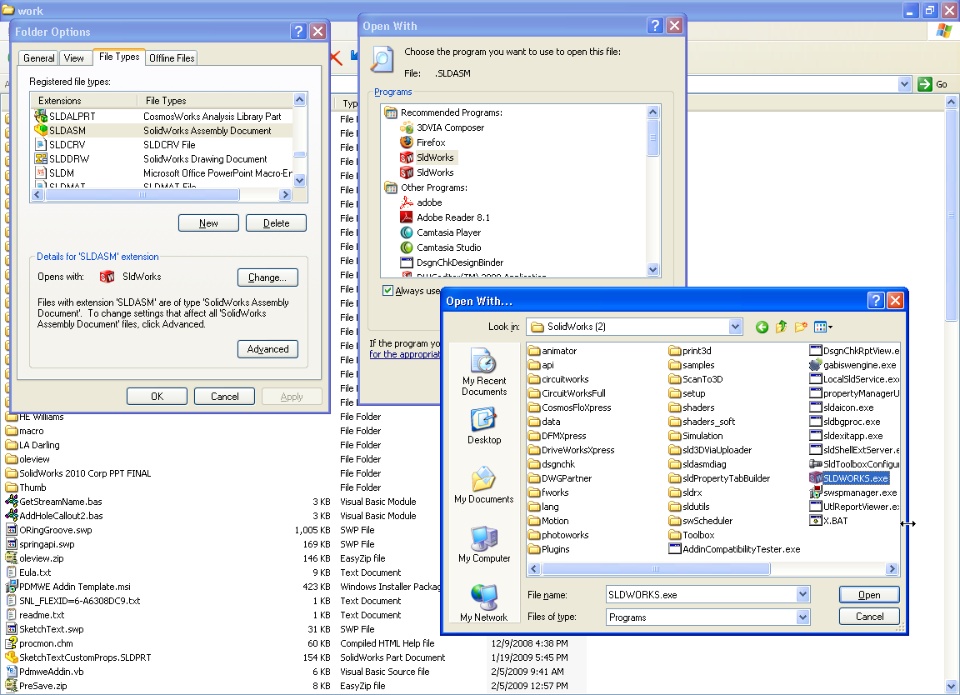Switch to the View tab
960x695 pixels.
click(73, 58)
